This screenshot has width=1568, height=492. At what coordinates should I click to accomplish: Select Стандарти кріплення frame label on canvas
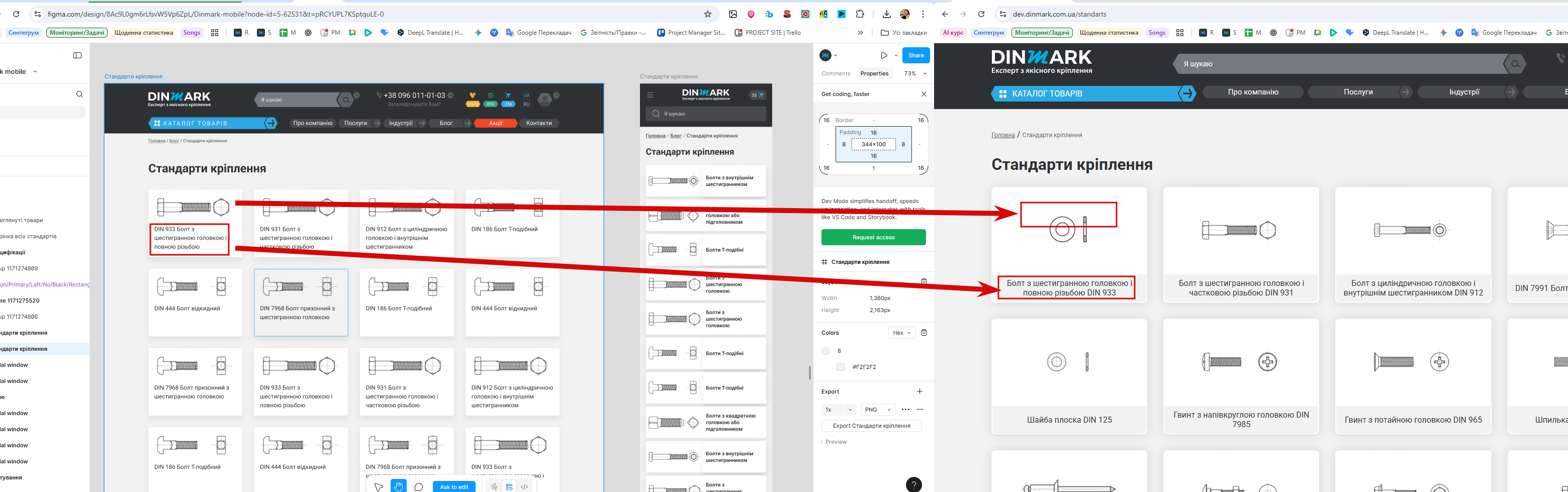point(133,76)
